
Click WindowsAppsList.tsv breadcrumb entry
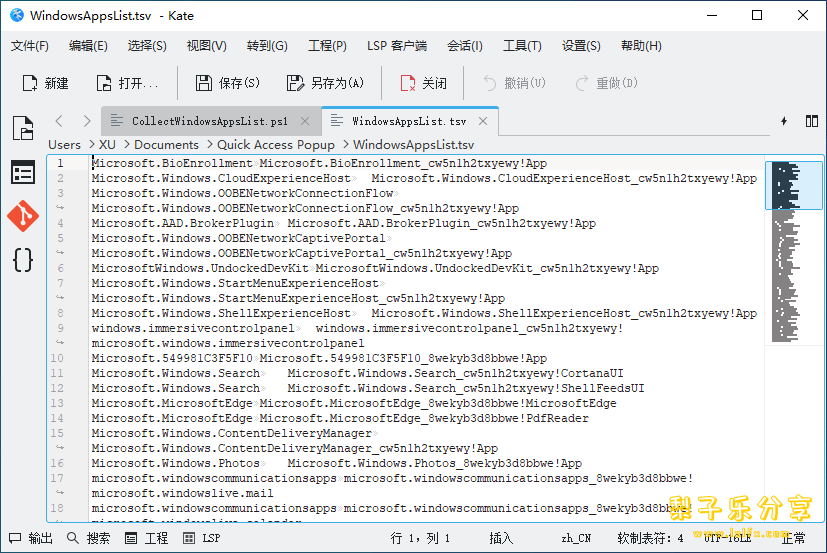pyautogui.click(x=414, y=145)
